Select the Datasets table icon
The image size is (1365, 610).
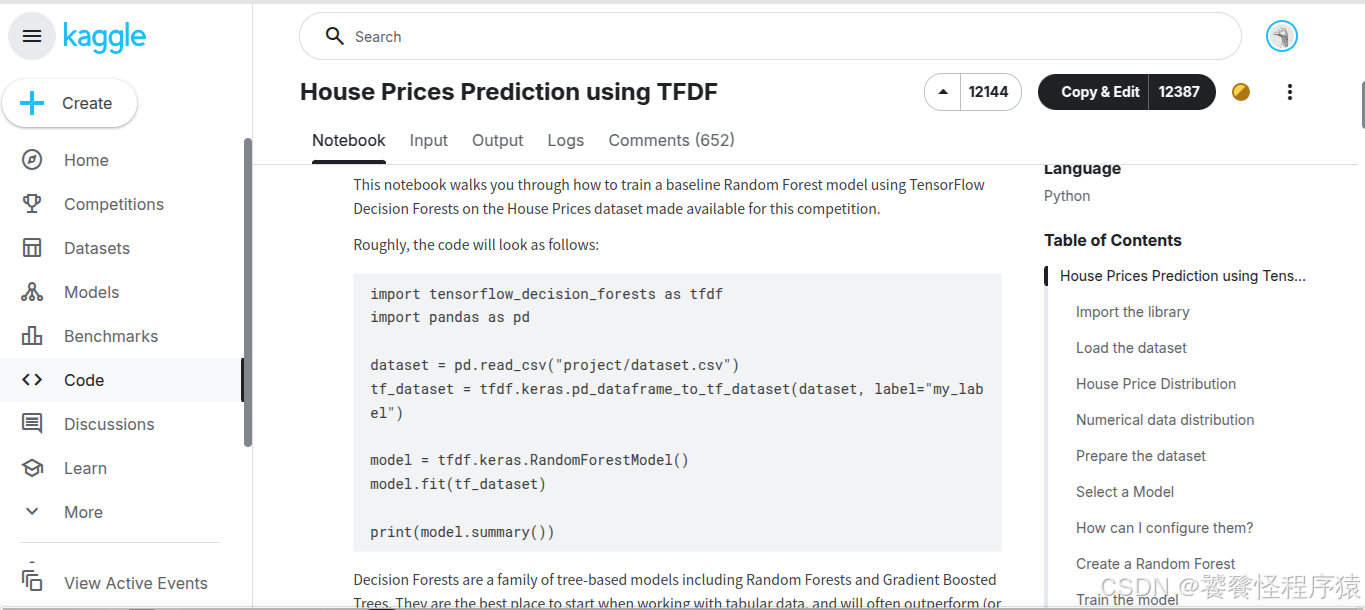pos(32,248)
